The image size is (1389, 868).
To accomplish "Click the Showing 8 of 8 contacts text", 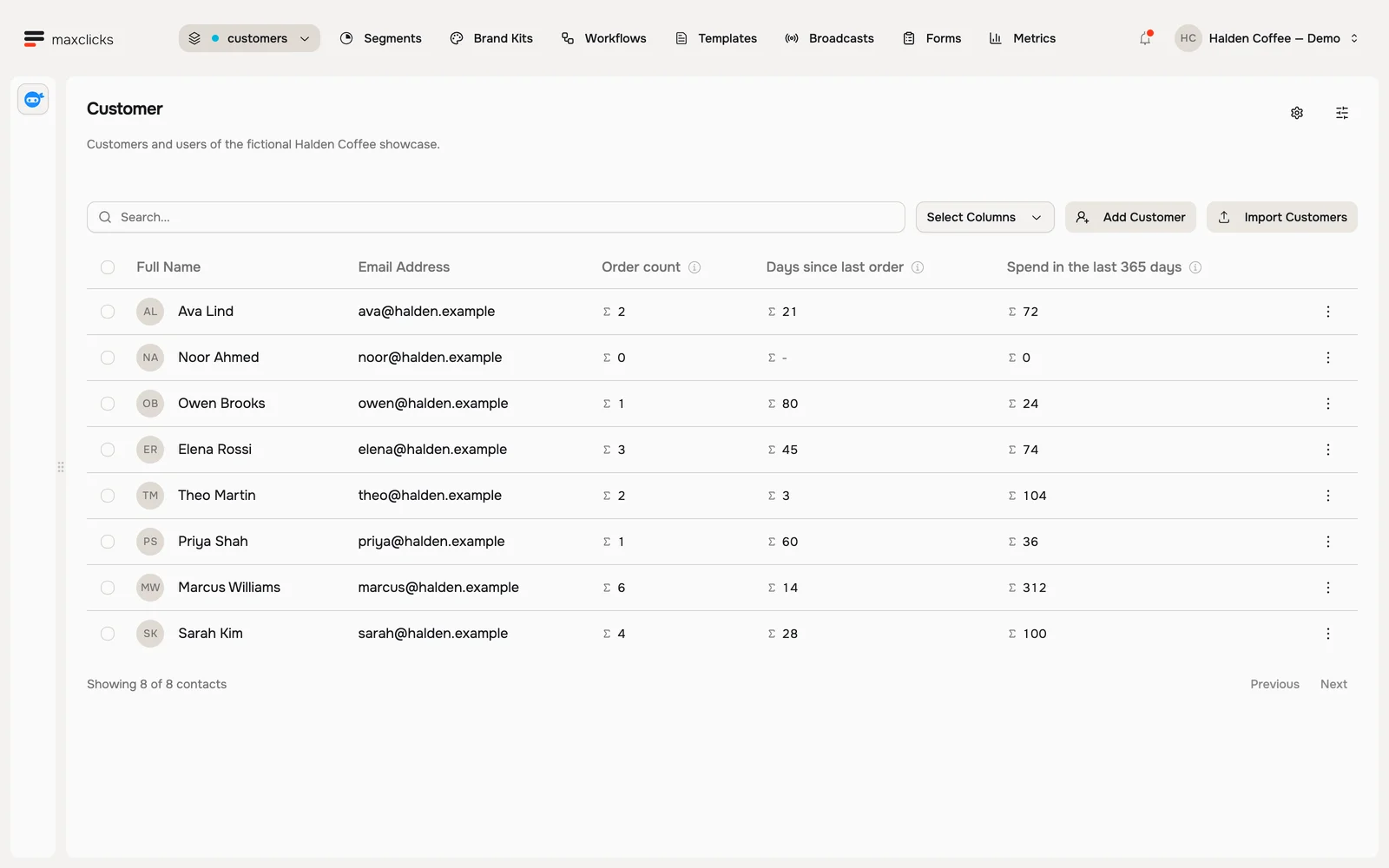I will click(x=156, y=684).
